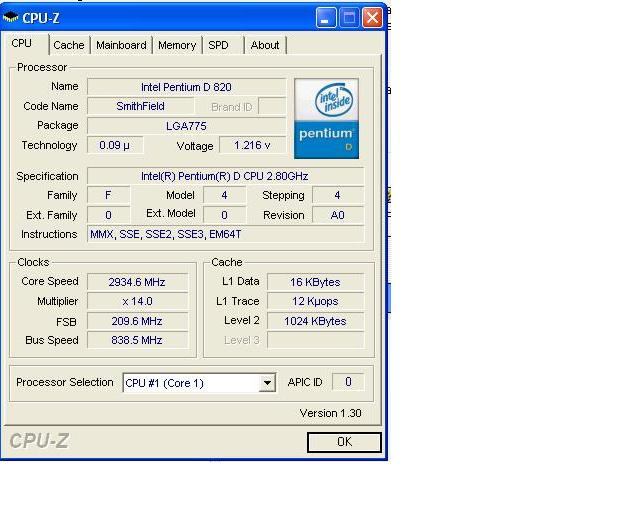Expand the Processor Selection dropdown arrow
Image resolution: width=640 pixels, height=512 pixels.
click(x=267, y=383)
